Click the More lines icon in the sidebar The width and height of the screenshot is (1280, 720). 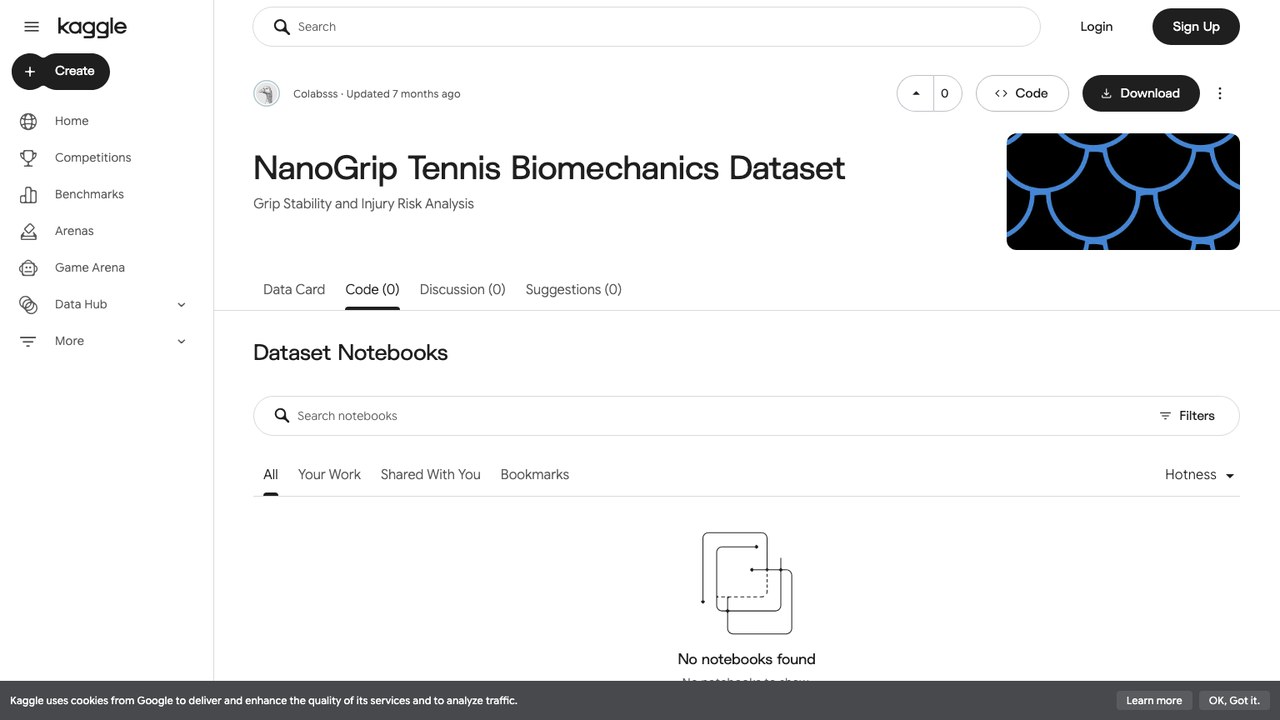(x=28, y=341)
